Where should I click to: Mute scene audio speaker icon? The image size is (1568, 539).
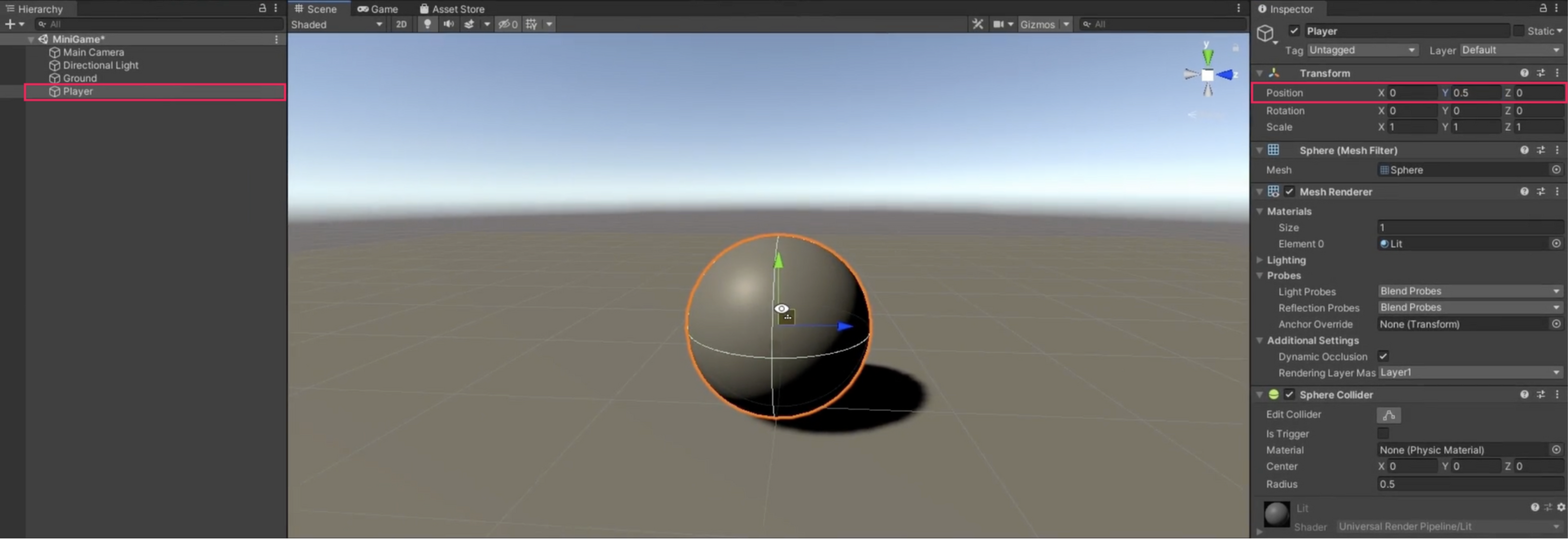coord(449,24)
